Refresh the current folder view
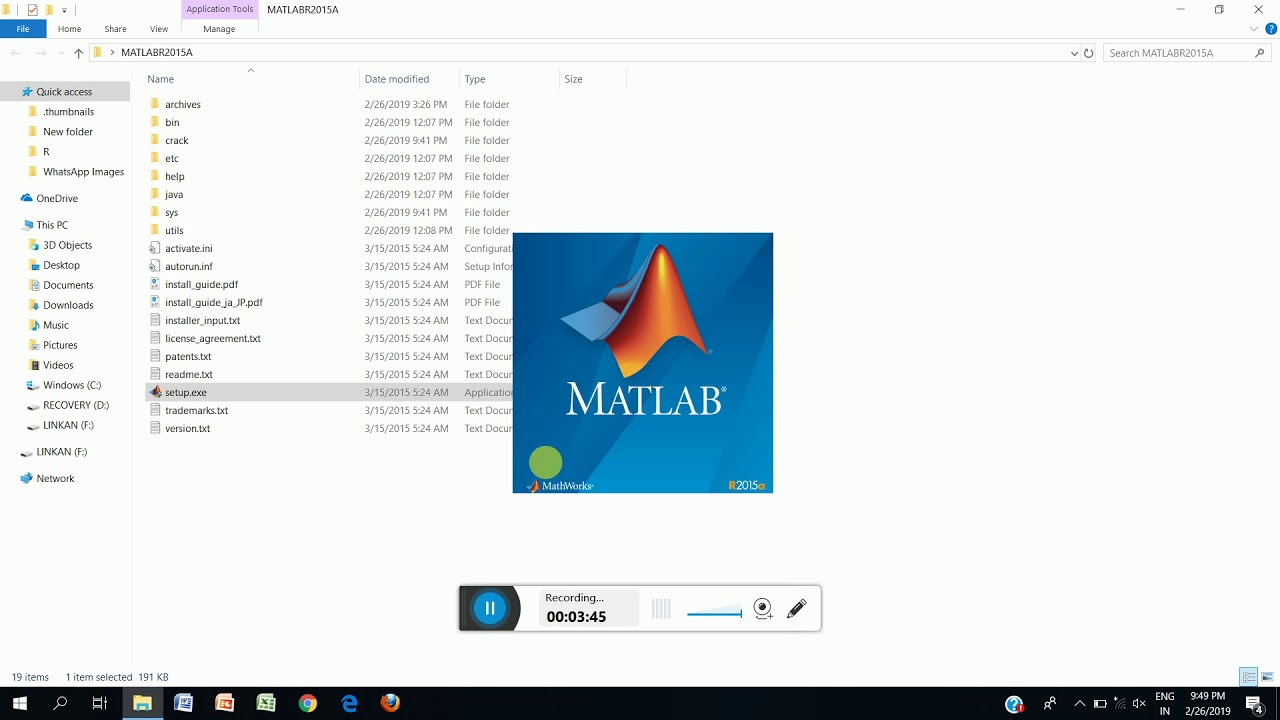The width and height of the screenshot is (1280, 720). click(1089, 53)
